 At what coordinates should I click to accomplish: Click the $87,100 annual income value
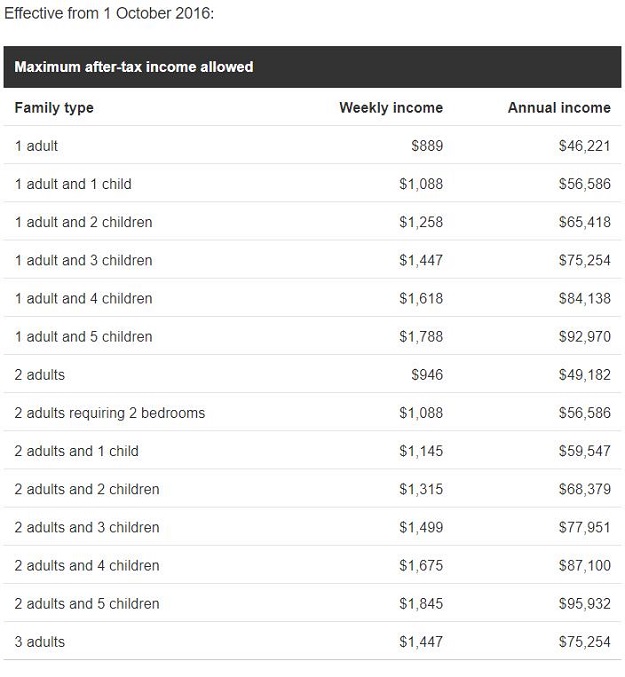(x=584, y=566)
